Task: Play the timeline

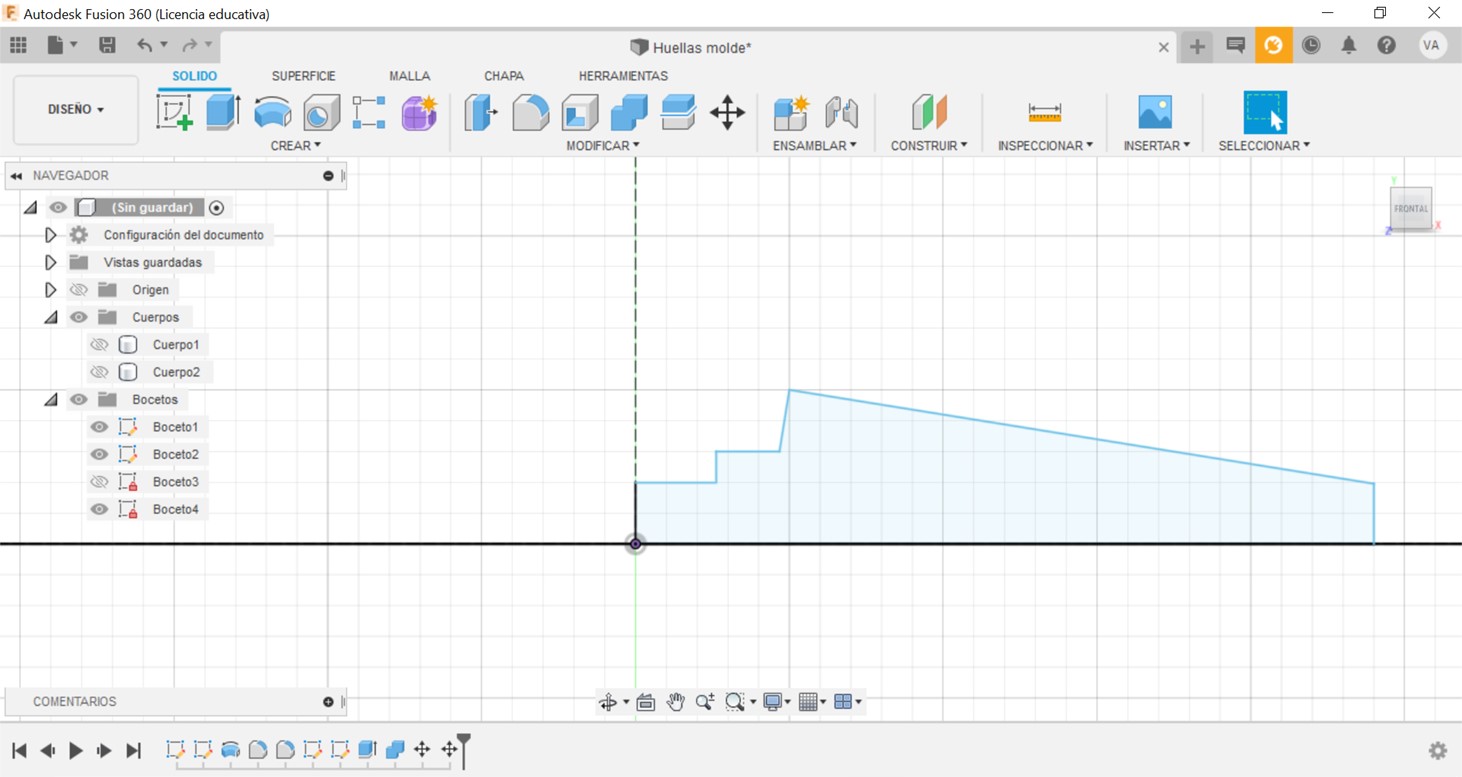Action: [x=76, y=750]
